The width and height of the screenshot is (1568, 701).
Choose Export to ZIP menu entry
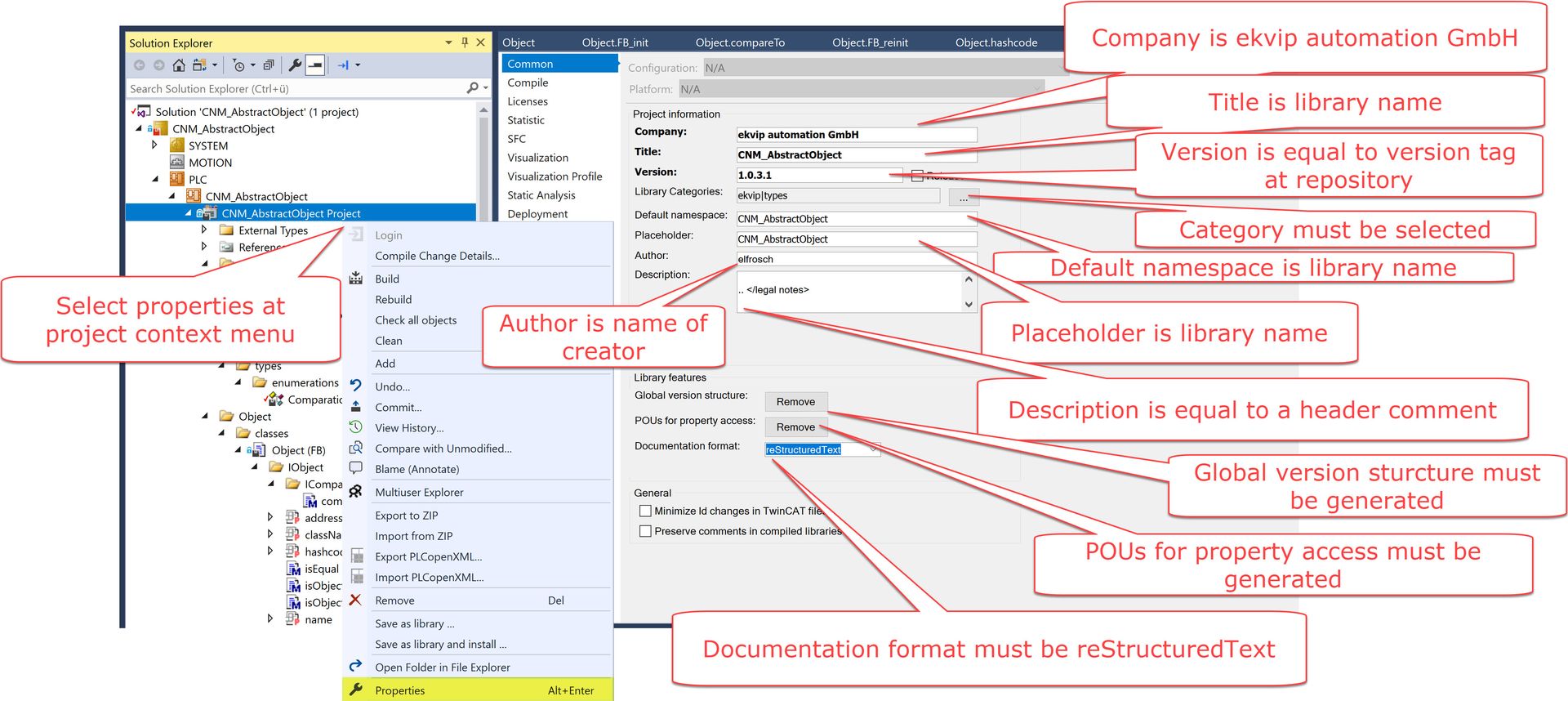[x=407, y=516]
